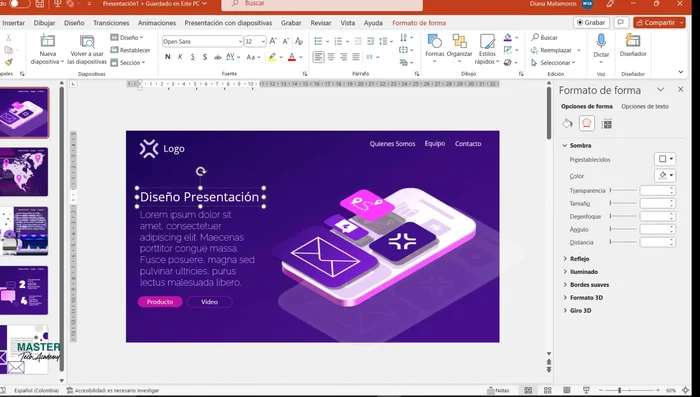
Task: Click the title bar Buscar search box
Action: click(322, 4)
